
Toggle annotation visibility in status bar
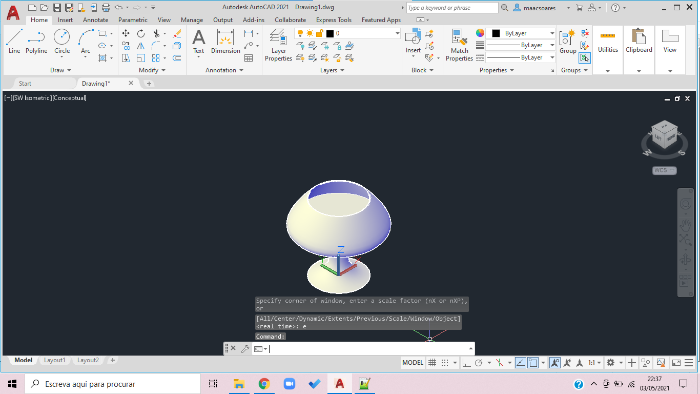tap(555, 363)
